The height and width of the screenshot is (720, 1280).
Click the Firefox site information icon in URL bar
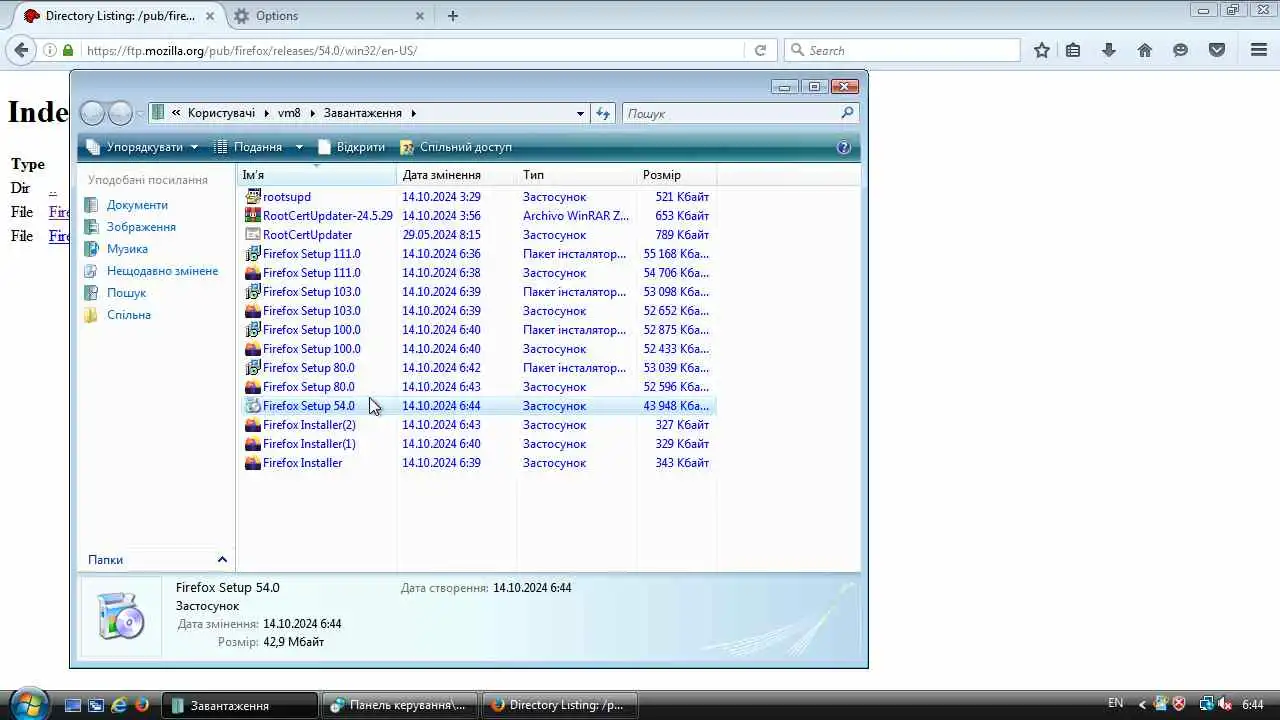[49, 50]
